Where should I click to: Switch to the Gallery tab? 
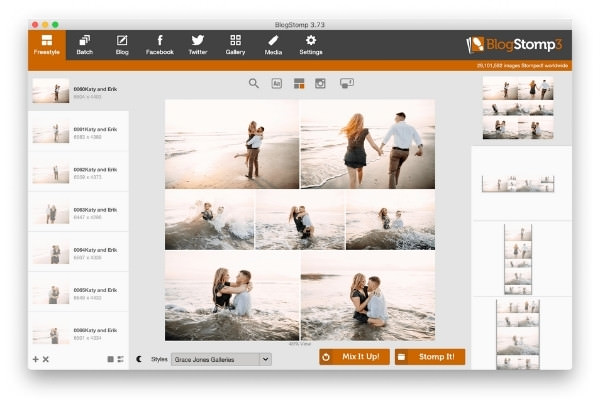point(235,45)
